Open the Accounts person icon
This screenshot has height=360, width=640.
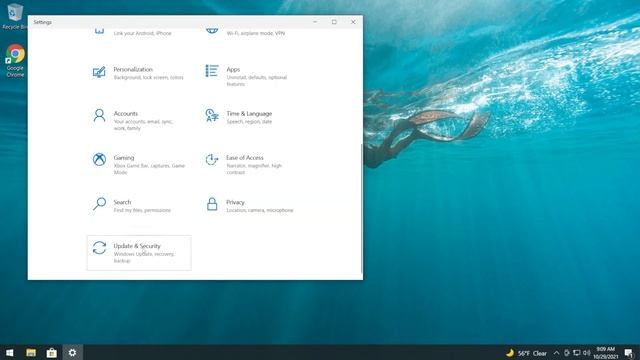(99, 116)
